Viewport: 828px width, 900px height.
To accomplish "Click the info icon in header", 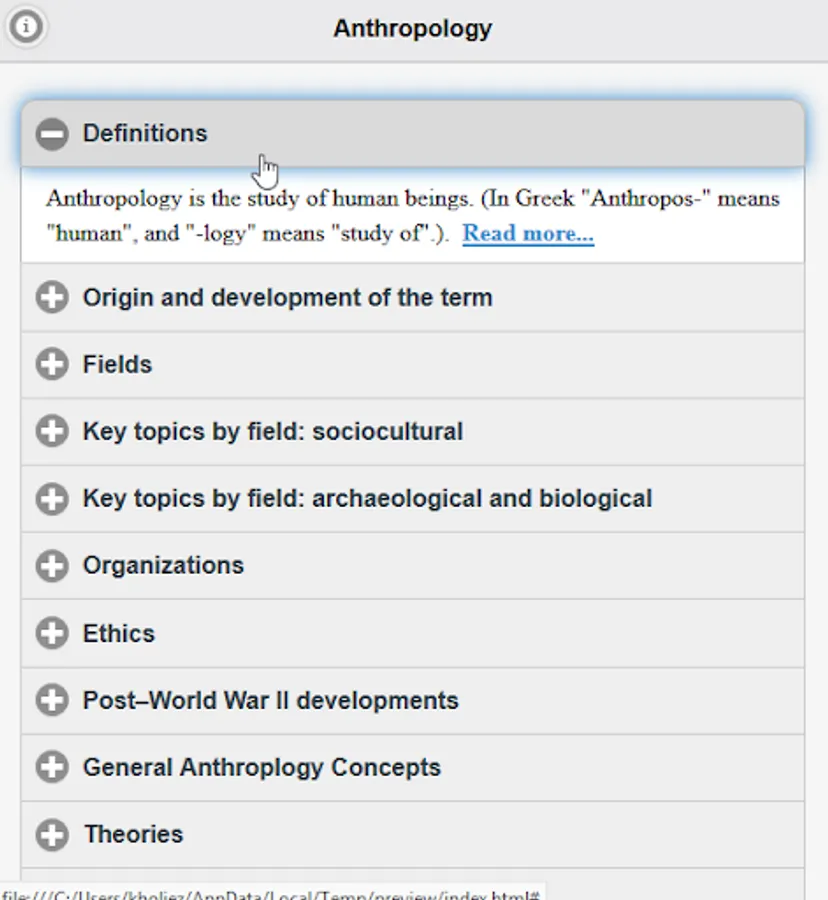I will pyautogui.click(x=25, y=27).
